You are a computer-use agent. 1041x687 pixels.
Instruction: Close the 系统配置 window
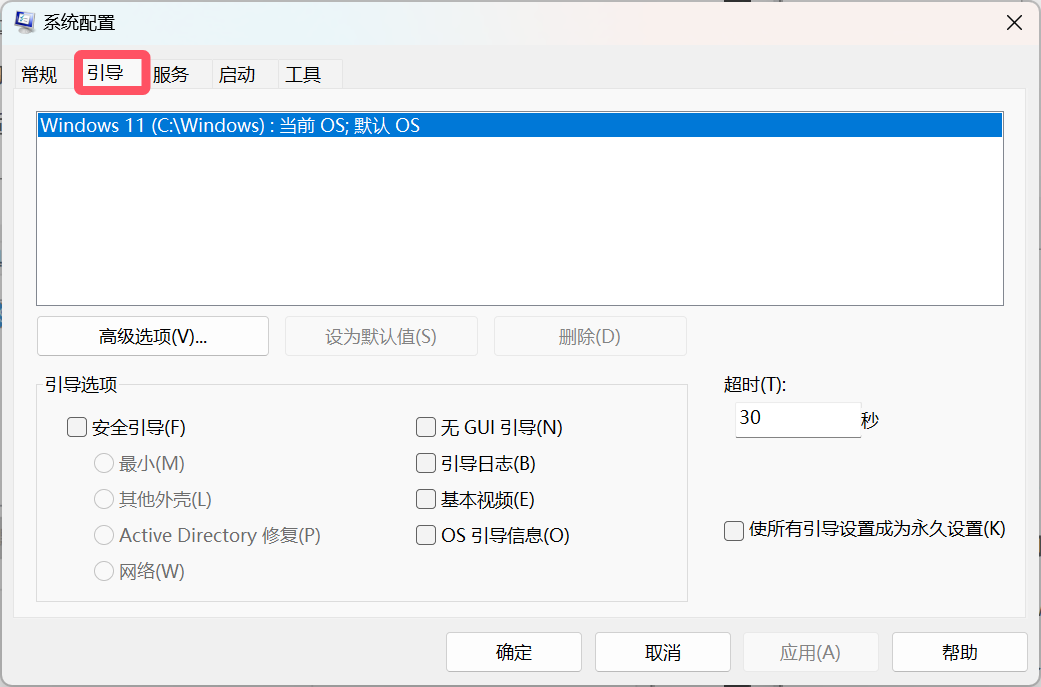click(x=1014, y=23)
